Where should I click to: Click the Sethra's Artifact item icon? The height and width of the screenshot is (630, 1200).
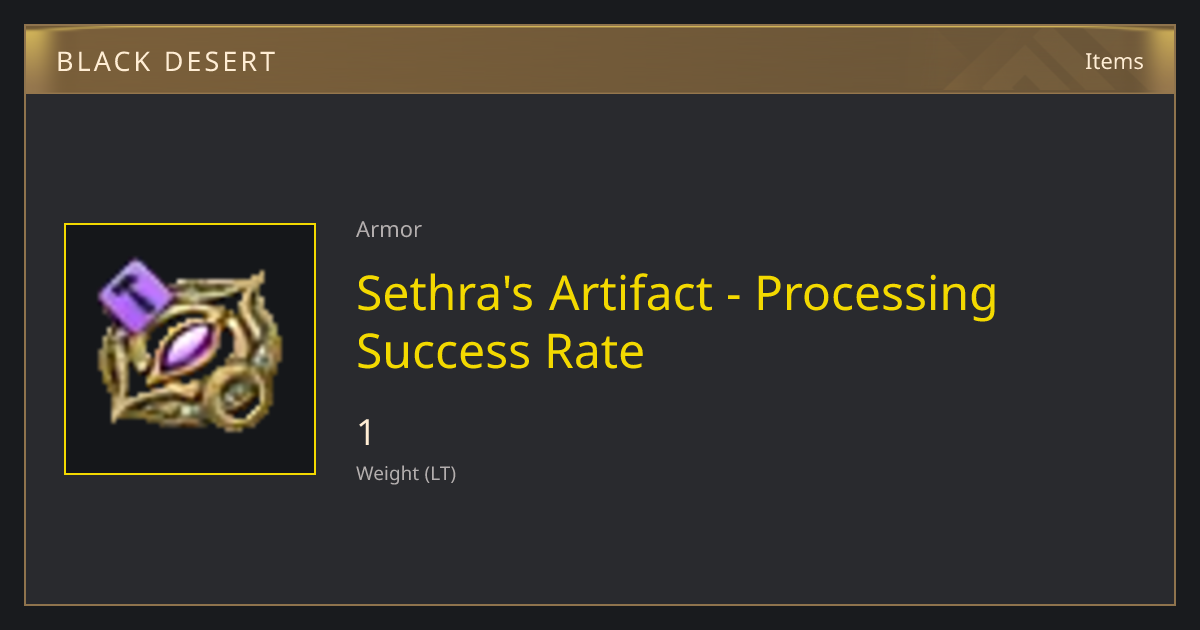pos(190,349)
